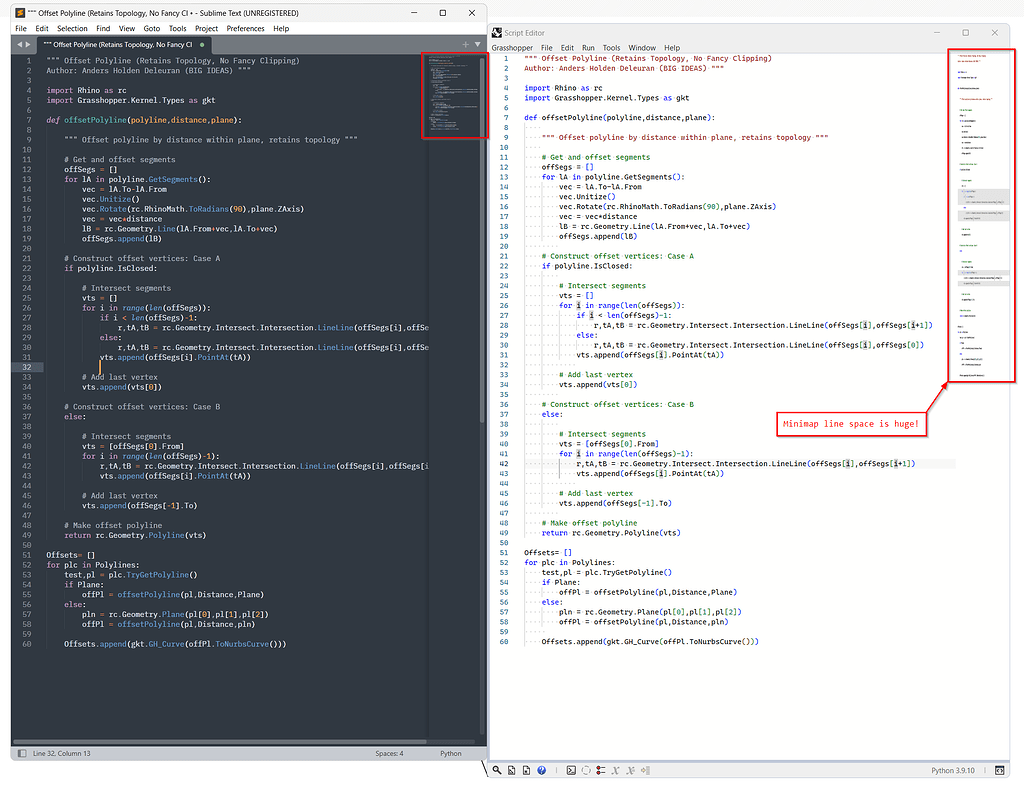Image resolution: width=1024 pixels, height=786 pixels.
Task: Click the new script file icon in status bar
Action: (x=512, y=770)
